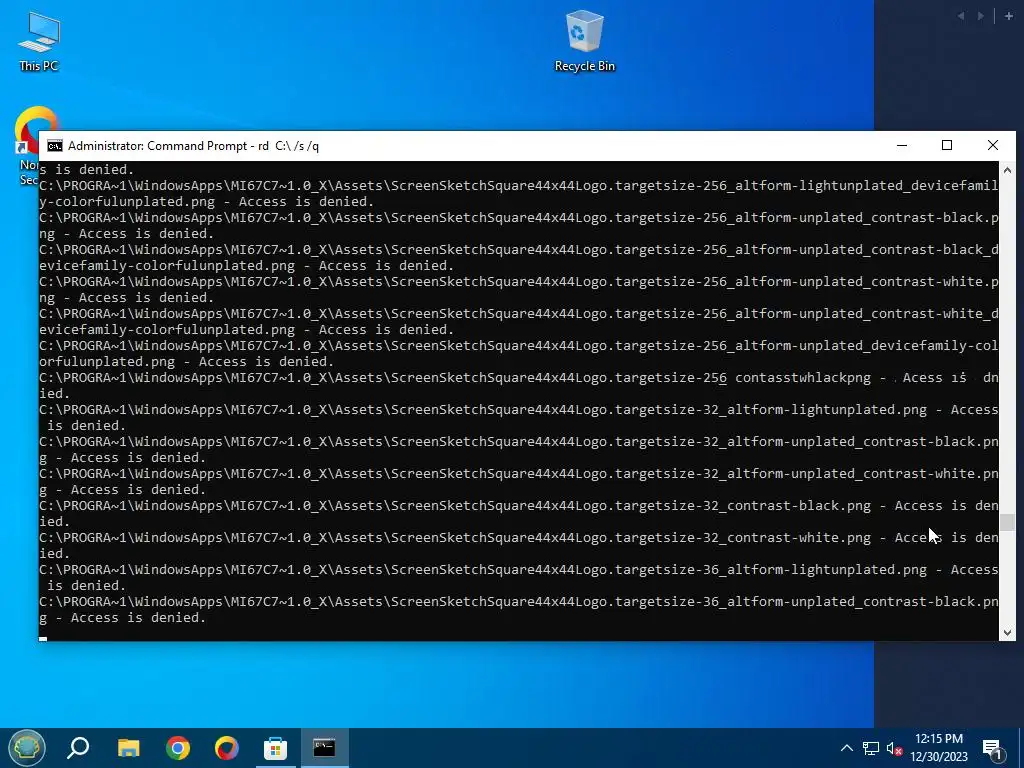Click the Command Prompt title bar icon
Viewport: 1024px width, 768px height.
(55, 146)
